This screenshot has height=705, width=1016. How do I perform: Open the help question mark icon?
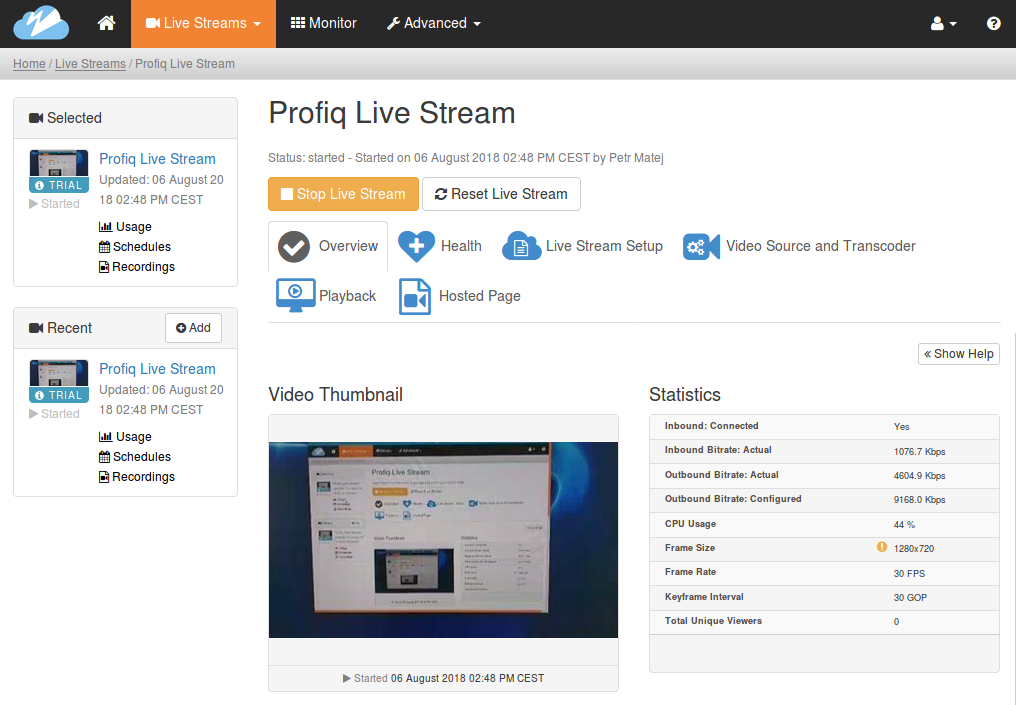(x=993, y=23)
